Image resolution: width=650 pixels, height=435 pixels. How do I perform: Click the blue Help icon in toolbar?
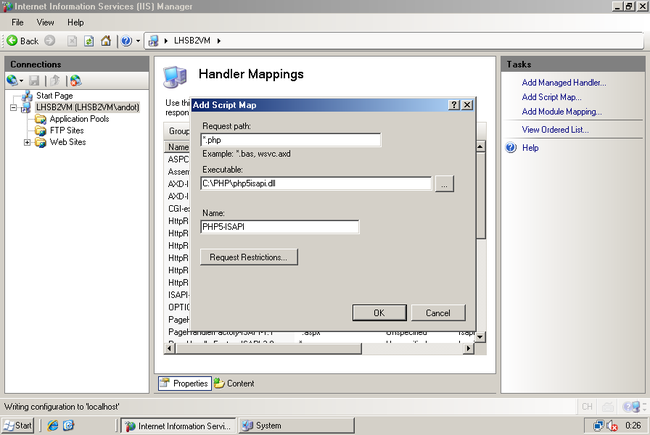[x=126, y=41]
